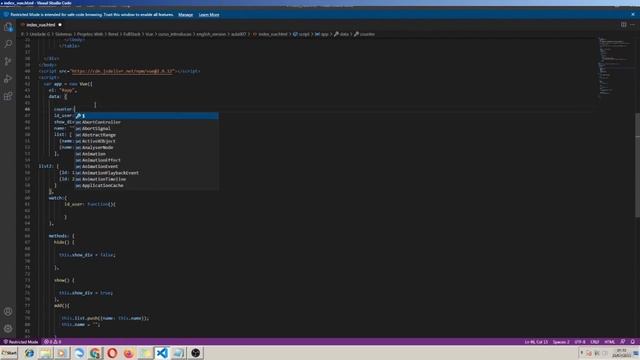Close the Restricted Mode notification banner
This screenshot has width=640, height=360.
click(633, 14)
